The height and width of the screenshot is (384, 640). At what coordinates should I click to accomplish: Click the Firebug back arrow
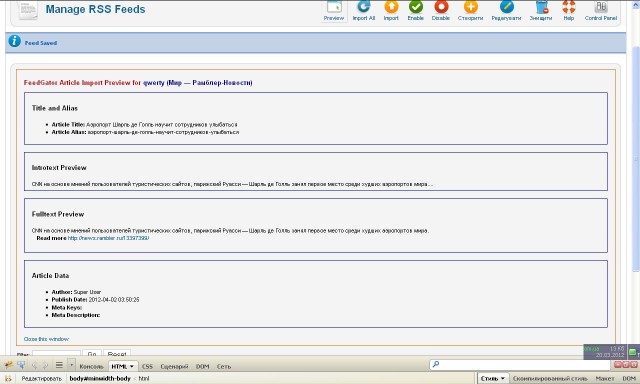coord(34,366)
